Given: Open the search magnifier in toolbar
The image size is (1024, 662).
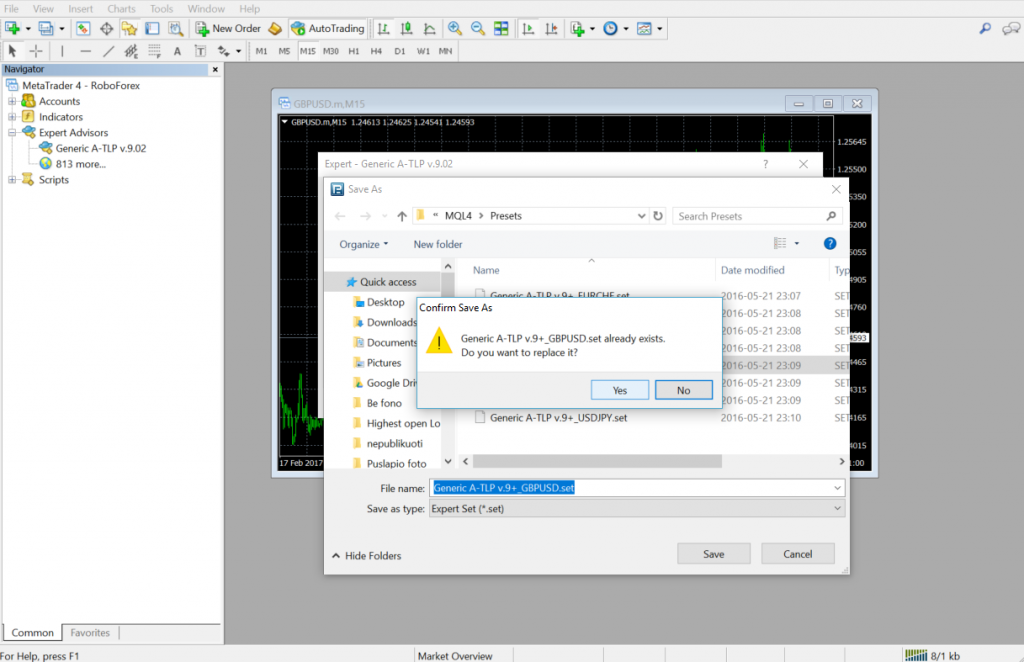Looking at the screenshot, I should [985, 28].
